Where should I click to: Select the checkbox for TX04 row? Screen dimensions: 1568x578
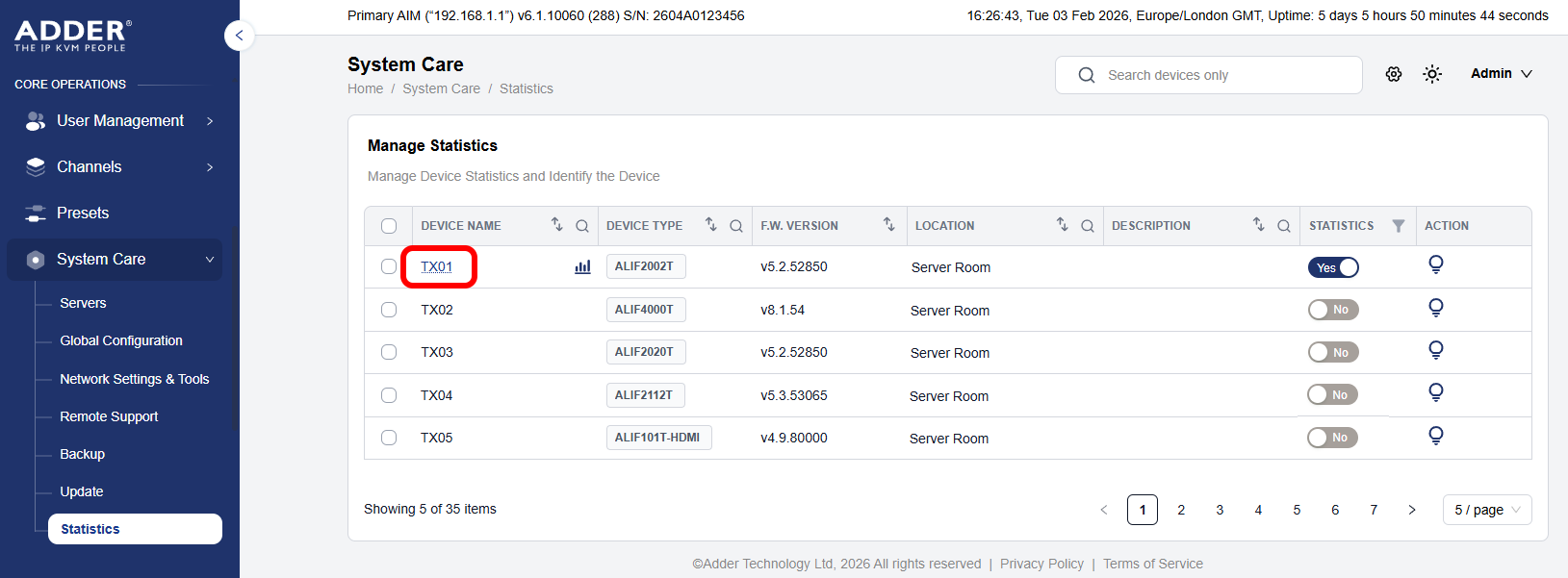coord(389,395)
